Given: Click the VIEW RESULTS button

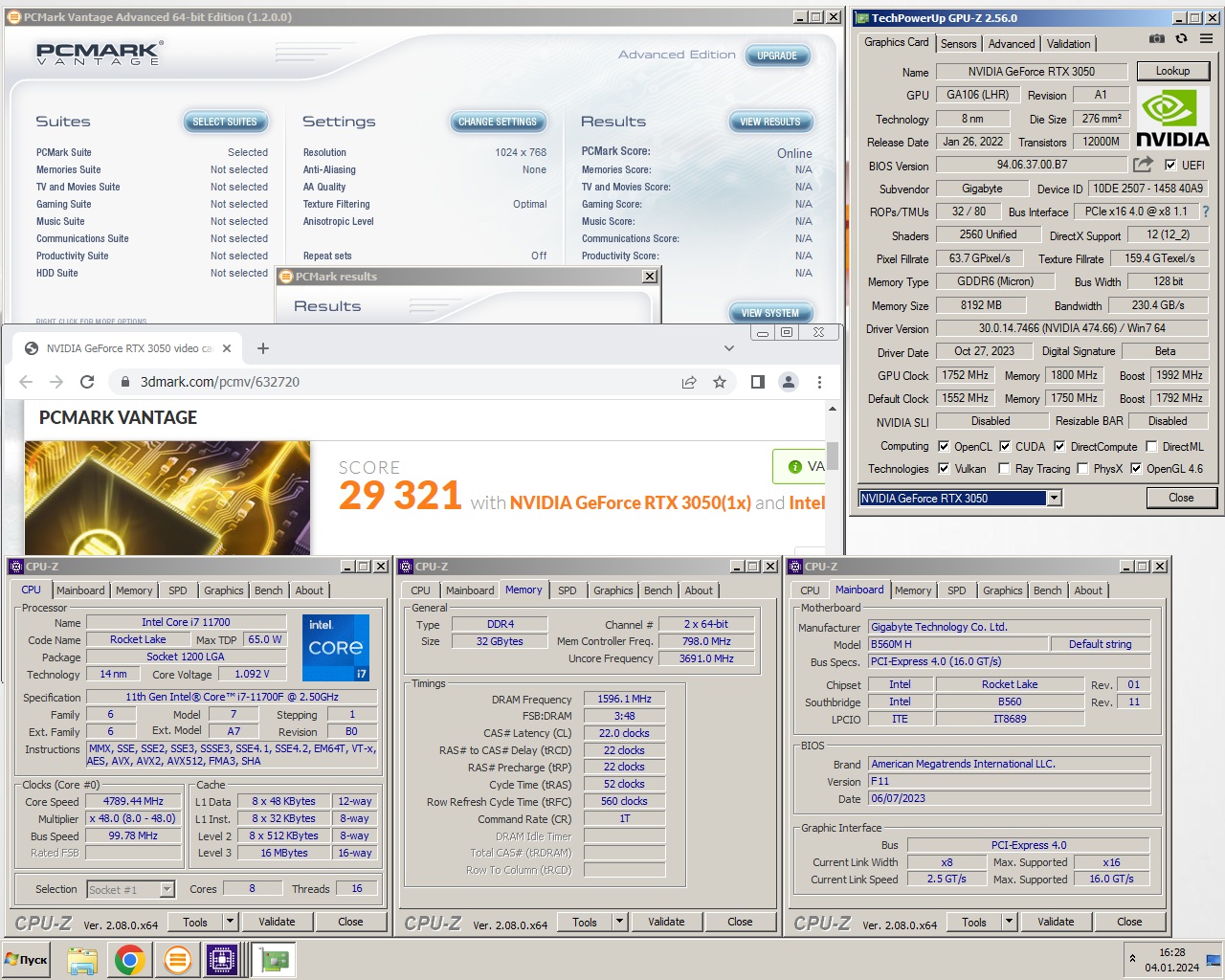Looking at the screenshot, I should [770, 122].
